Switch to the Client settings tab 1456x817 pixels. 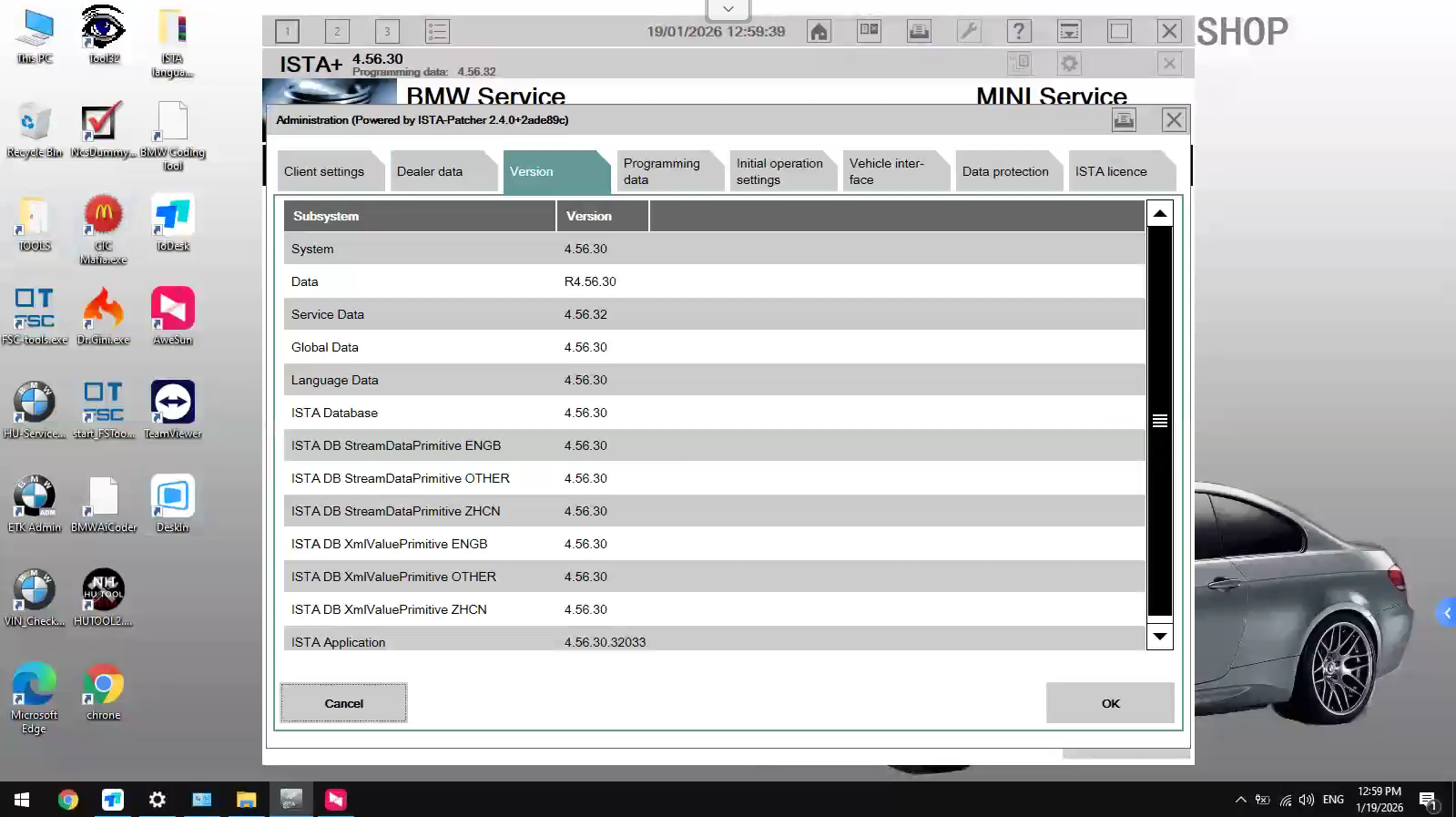coord(324,172)
